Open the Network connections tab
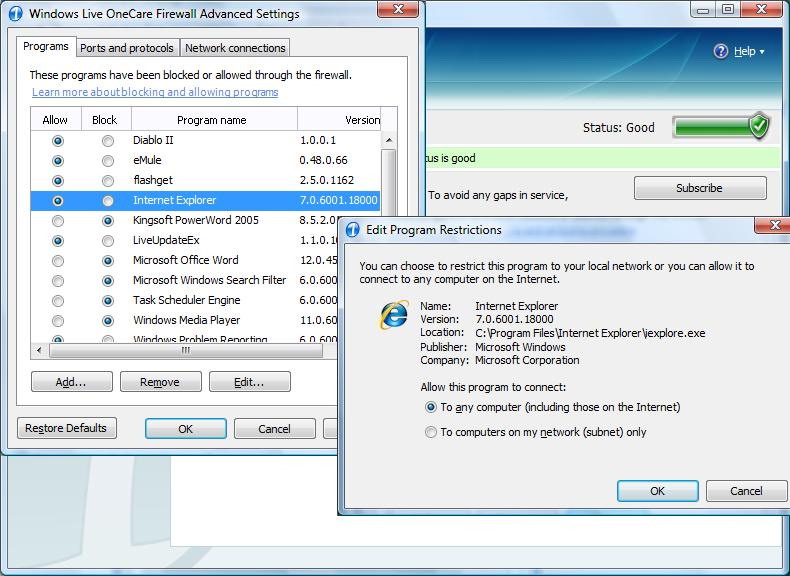Image resolution: width=790 pixels, height=576 pixels. tap(235, 48)
